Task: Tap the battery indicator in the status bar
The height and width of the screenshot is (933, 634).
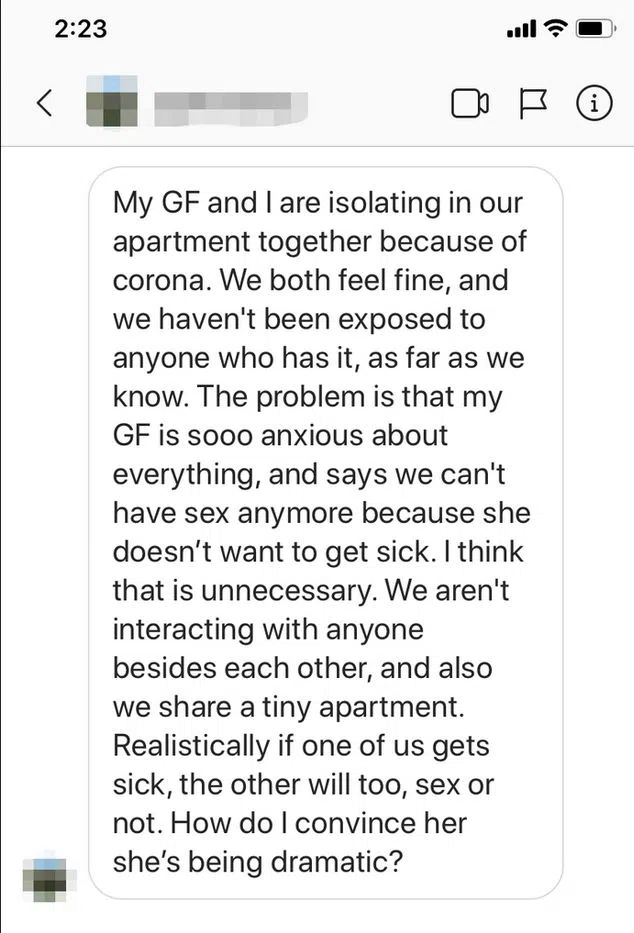Action: point(597,30)
